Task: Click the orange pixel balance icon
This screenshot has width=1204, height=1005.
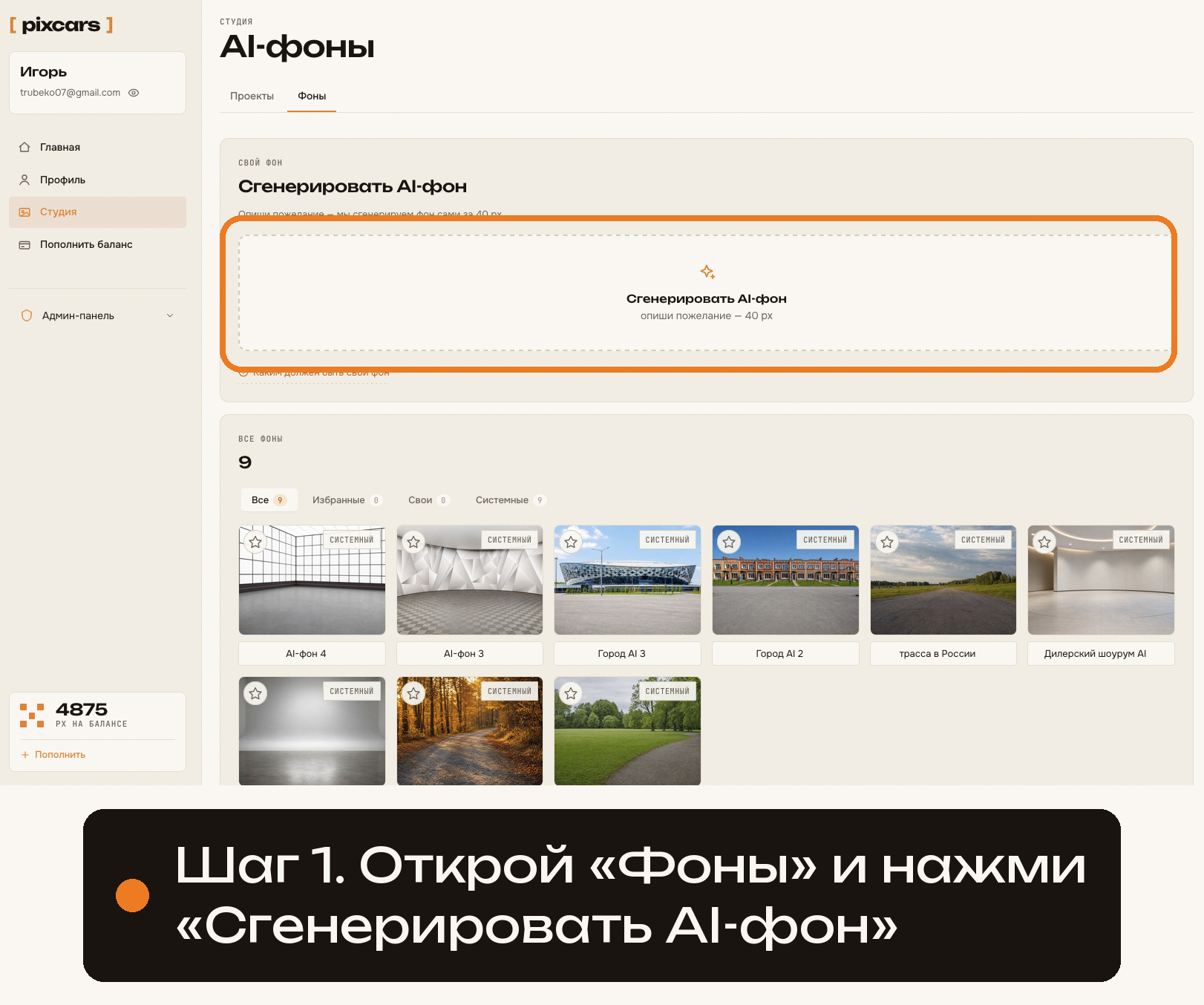Action: click(x=32, y=716)
